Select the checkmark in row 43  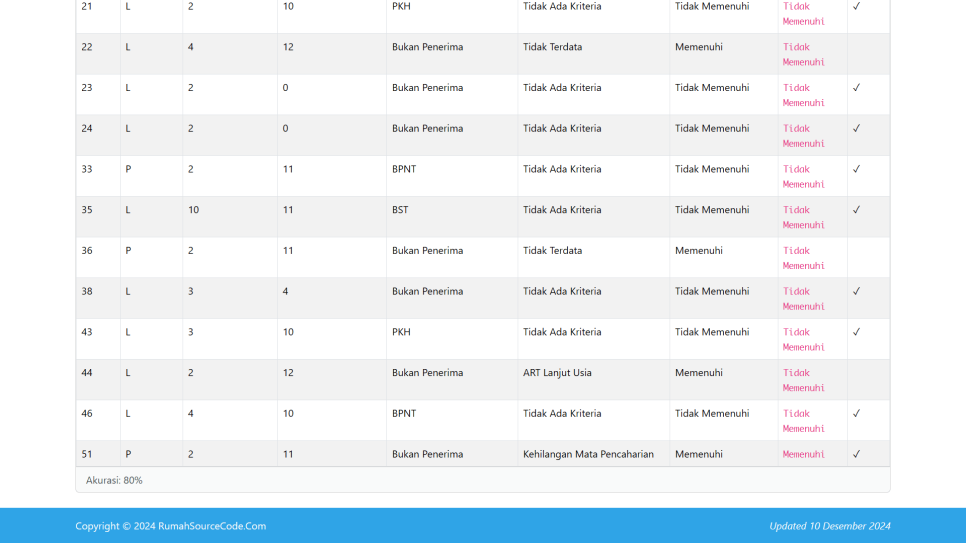(x=856, y=332)
